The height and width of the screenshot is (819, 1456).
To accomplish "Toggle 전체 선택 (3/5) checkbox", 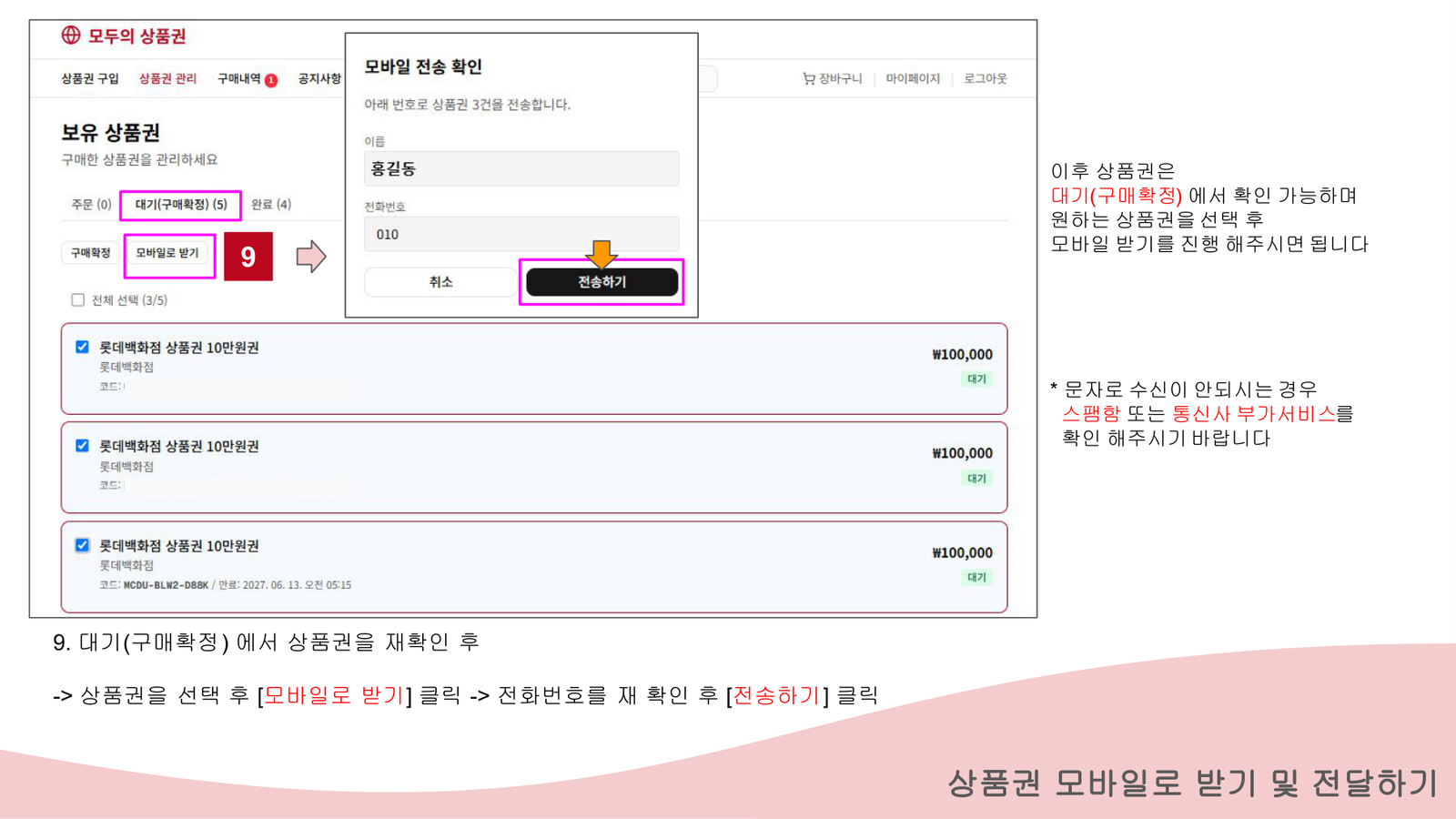I will click(x=78, y=300).
